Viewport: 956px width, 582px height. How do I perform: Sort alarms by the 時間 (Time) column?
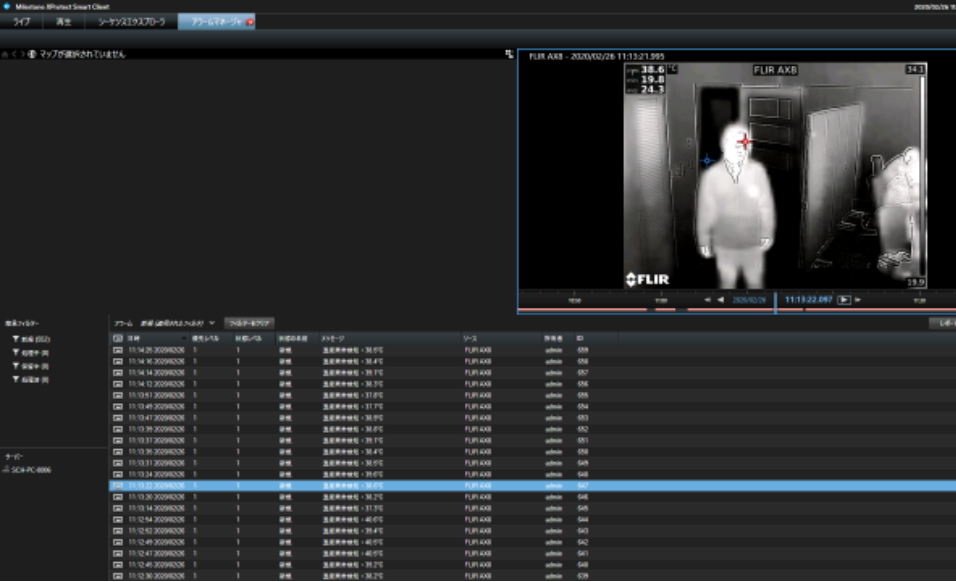pyautogui.click(x=155, y=338)
